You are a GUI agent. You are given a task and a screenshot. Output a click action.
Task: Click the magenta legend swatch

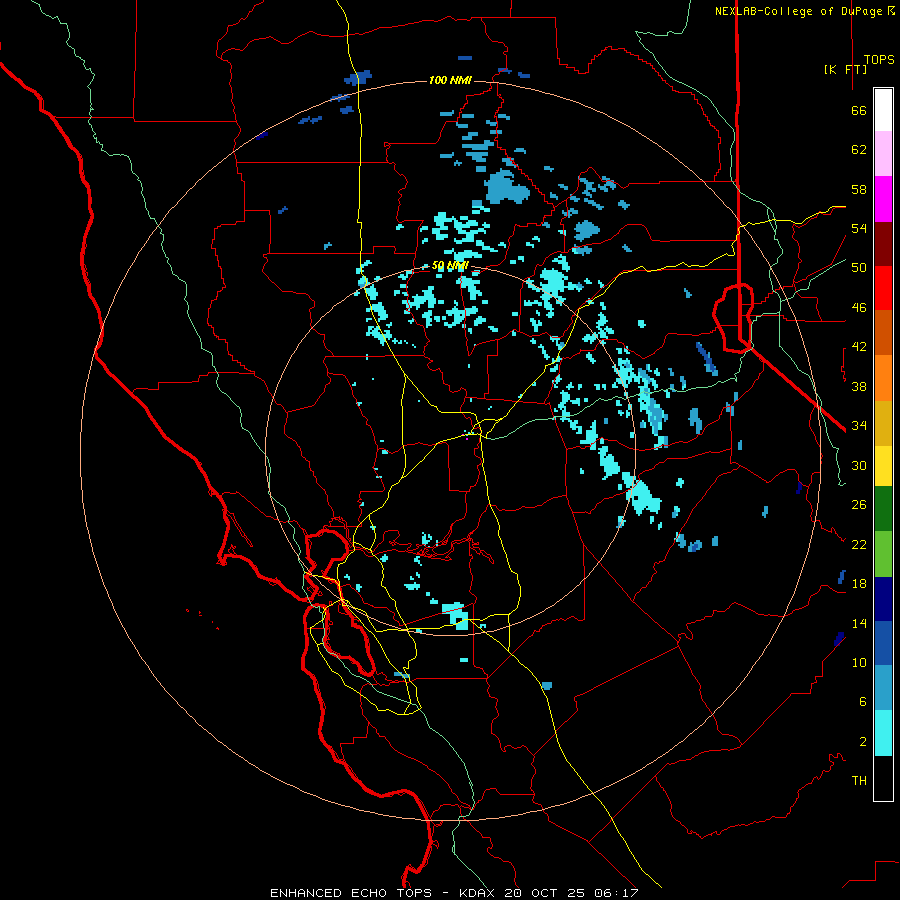click(883, 199)
